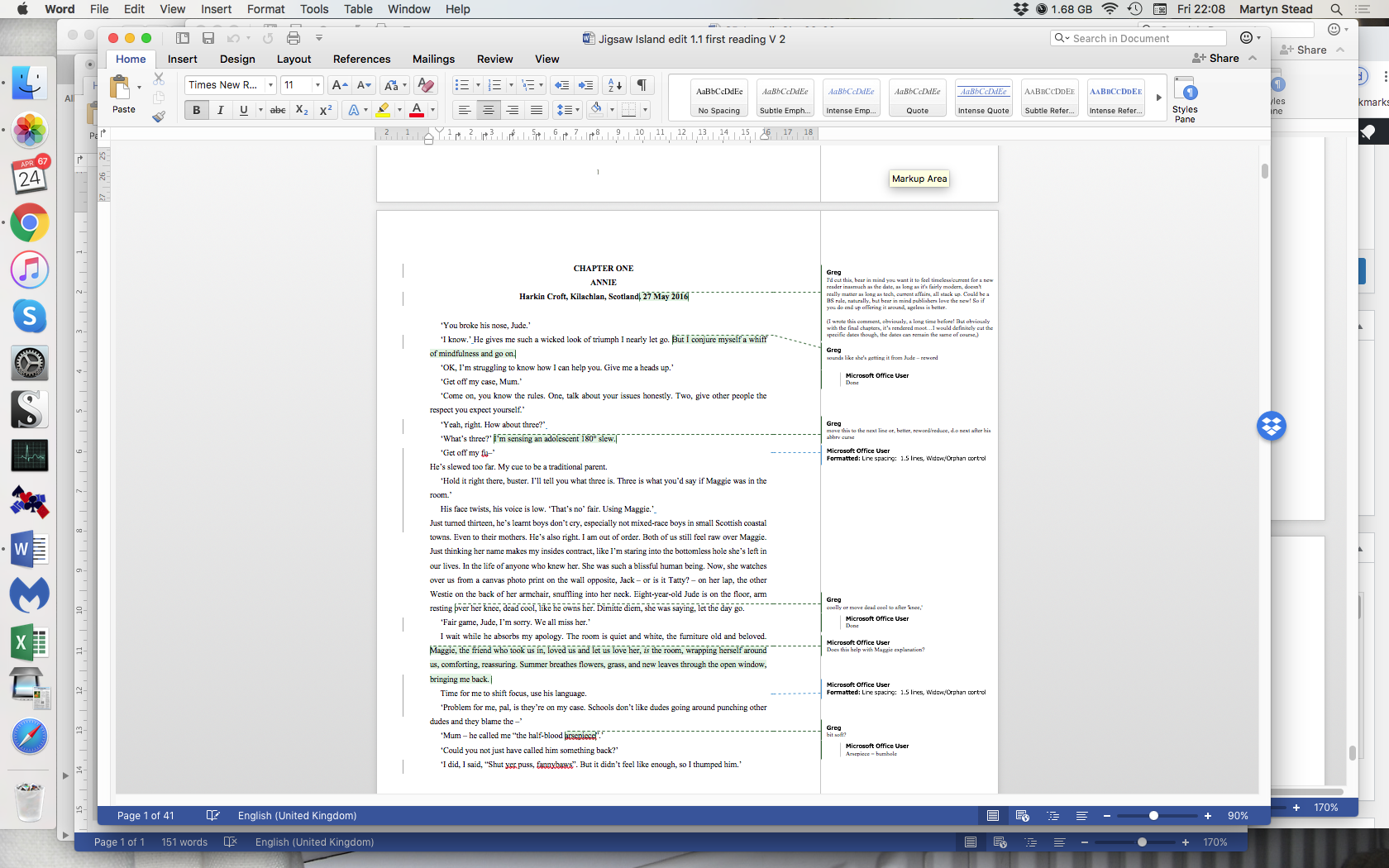Apply the Intense Quote style
This screenshot has height=868, width=1389.
(983, 98)
